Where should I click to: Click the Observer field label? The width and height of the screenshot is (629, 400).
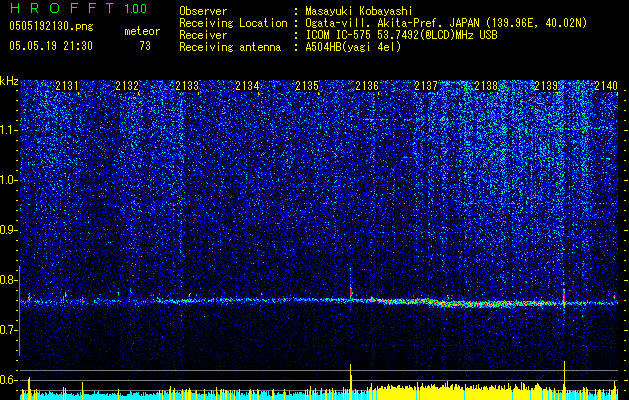[203, 12]
